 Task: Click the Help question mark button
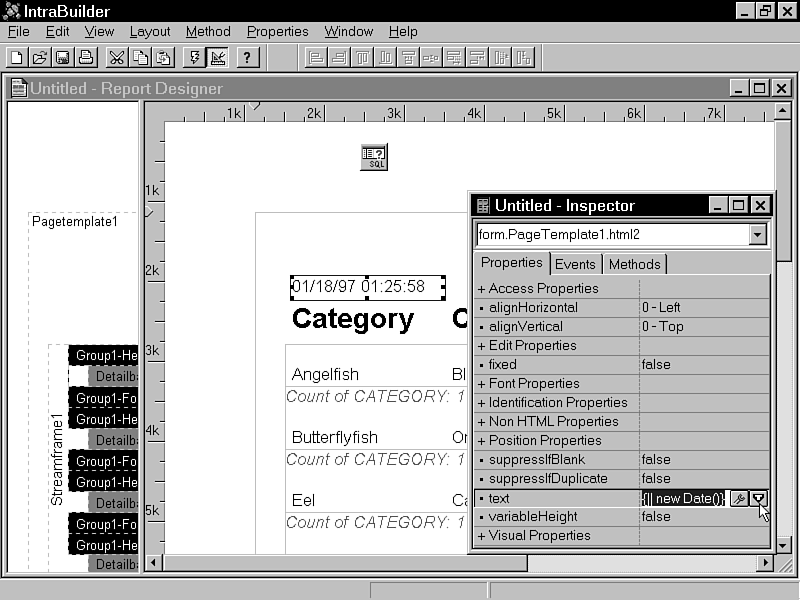click(x=248, y=57)
